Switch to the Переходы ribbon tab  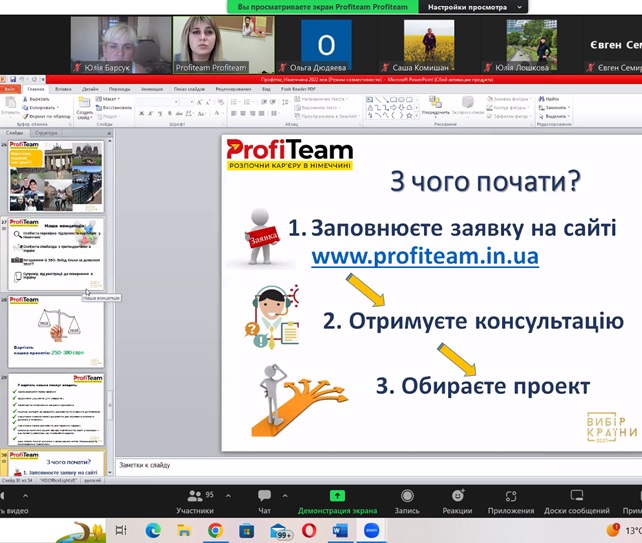120,89
